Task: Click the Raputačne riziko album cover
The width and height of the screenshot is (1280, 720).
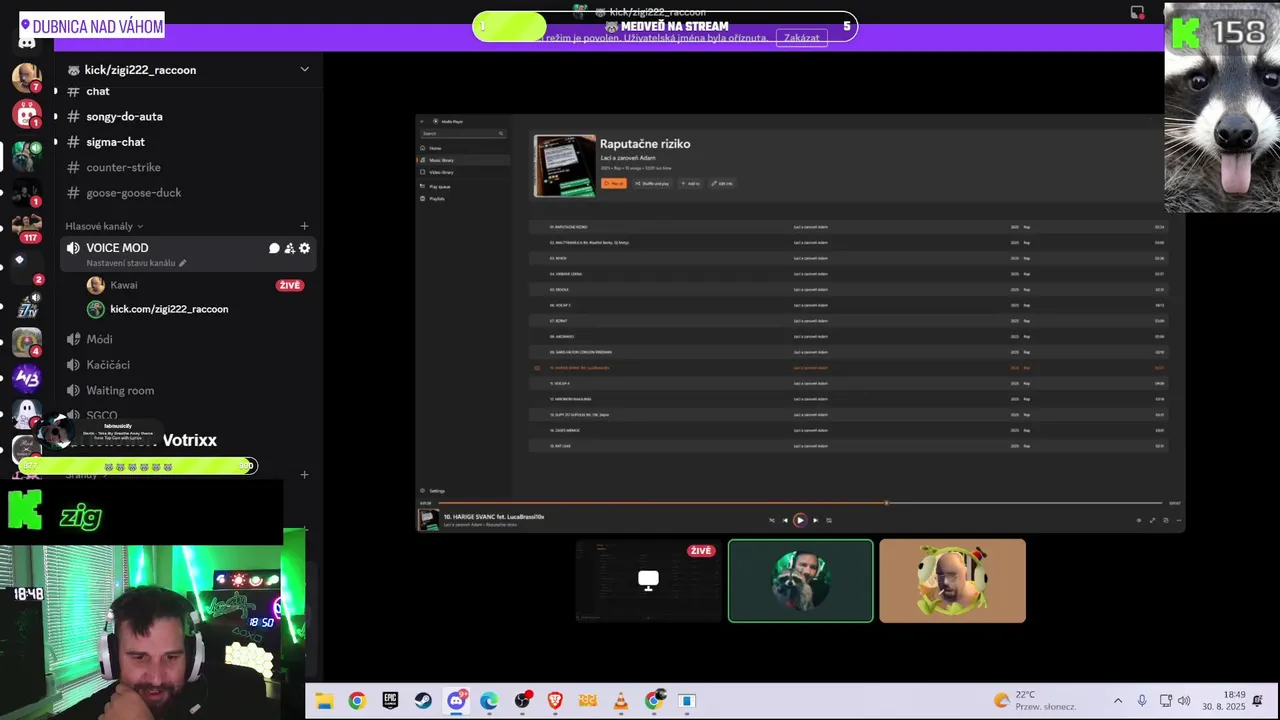Action: click(x=565, y=165)
